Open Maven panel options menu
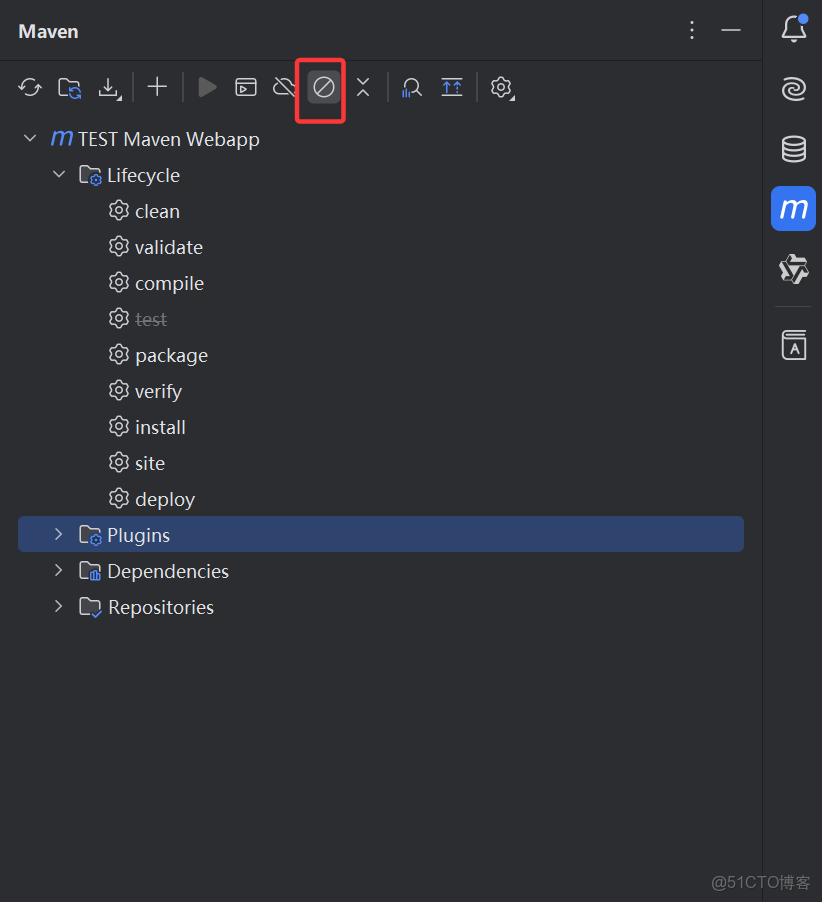This screenshot has height=902, width=822. (692, 30)
